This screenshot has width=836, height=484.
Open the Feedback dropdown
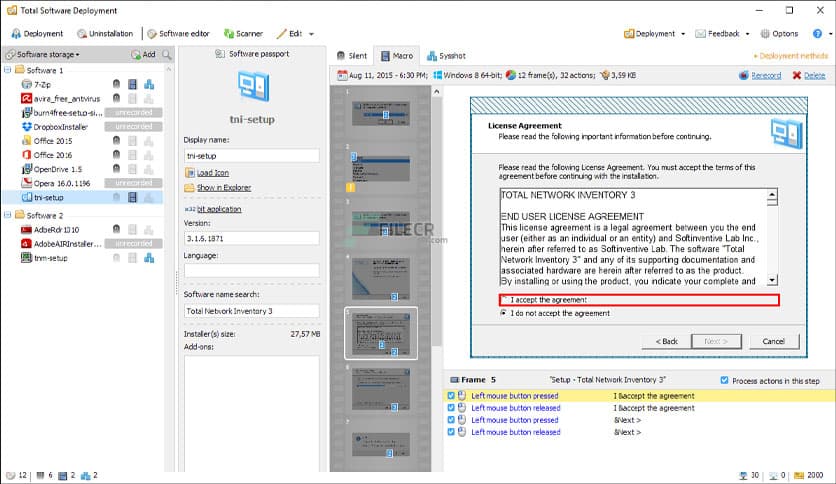pyautogui.click(x=722, y=34)
